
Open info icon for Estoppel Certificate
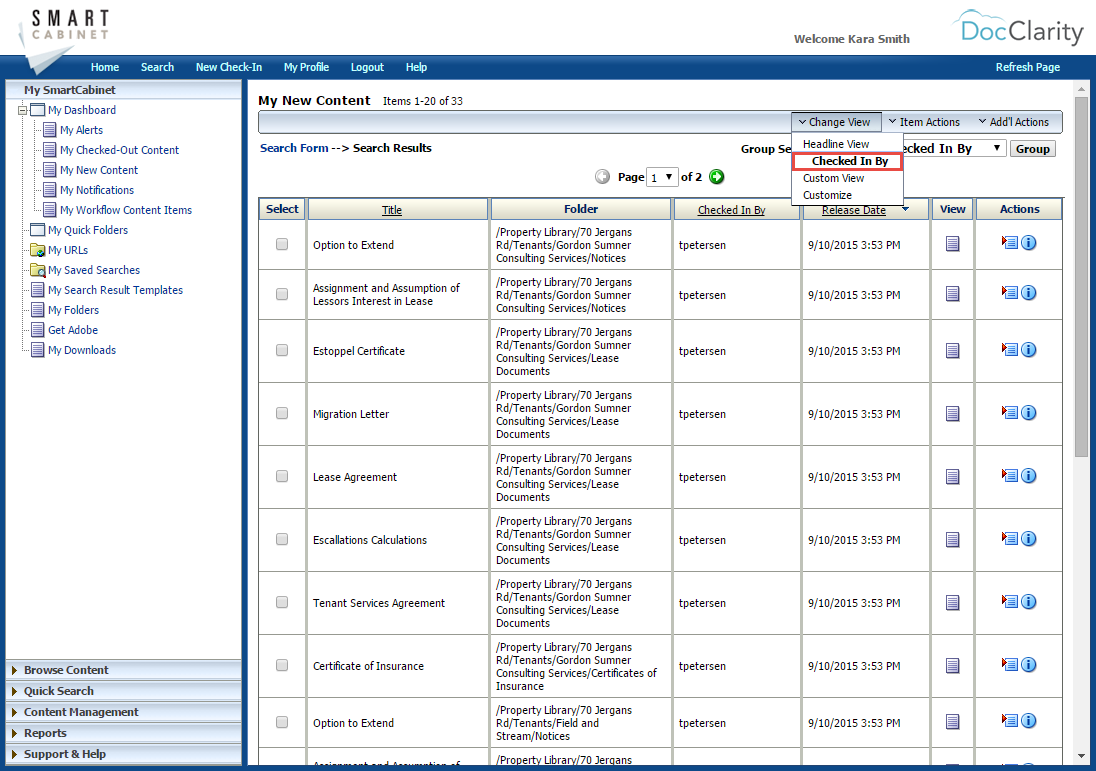(x=1028, y=350)
